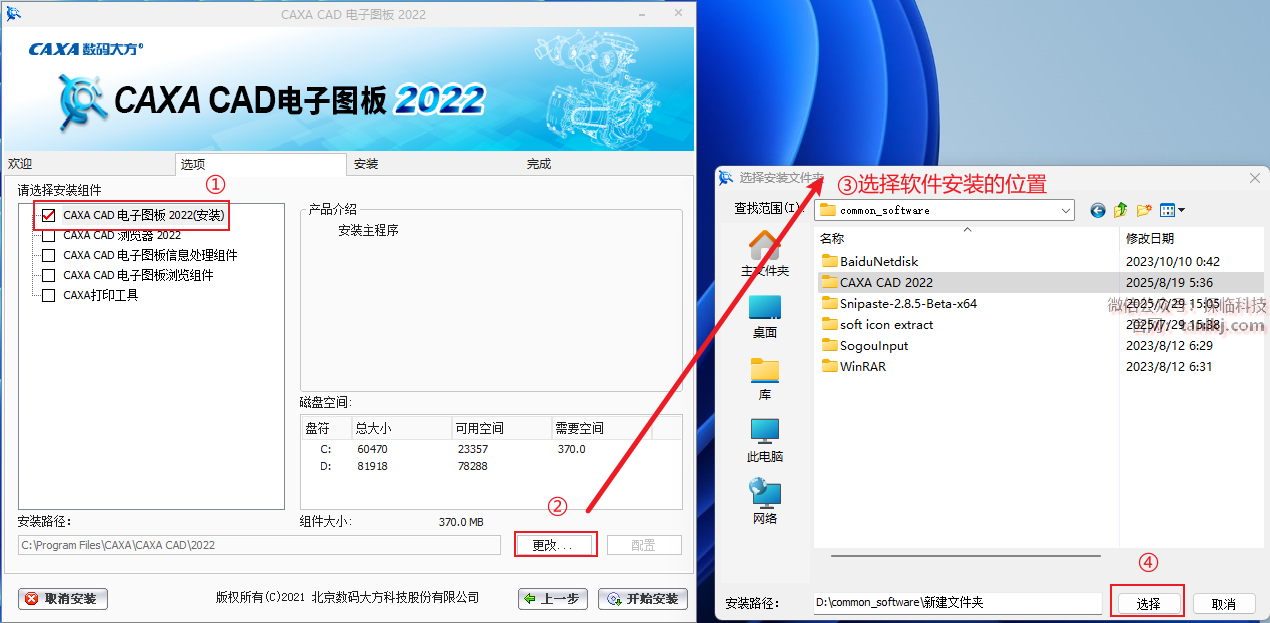Select the SogouInput folder
1270x623 pixels.
pyautogui.click(x=864, y=345)
